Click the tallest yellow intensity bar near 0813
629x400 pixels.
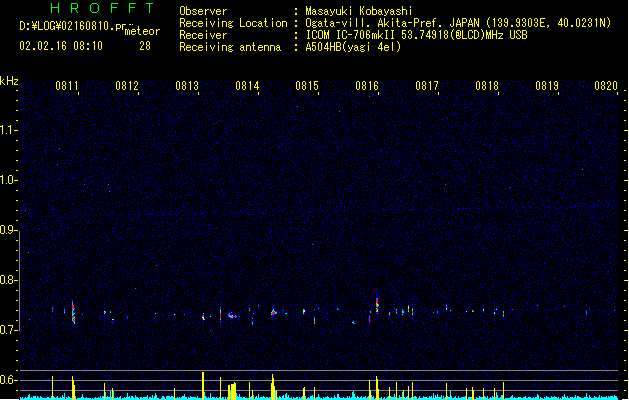click(x=203, y=385)
